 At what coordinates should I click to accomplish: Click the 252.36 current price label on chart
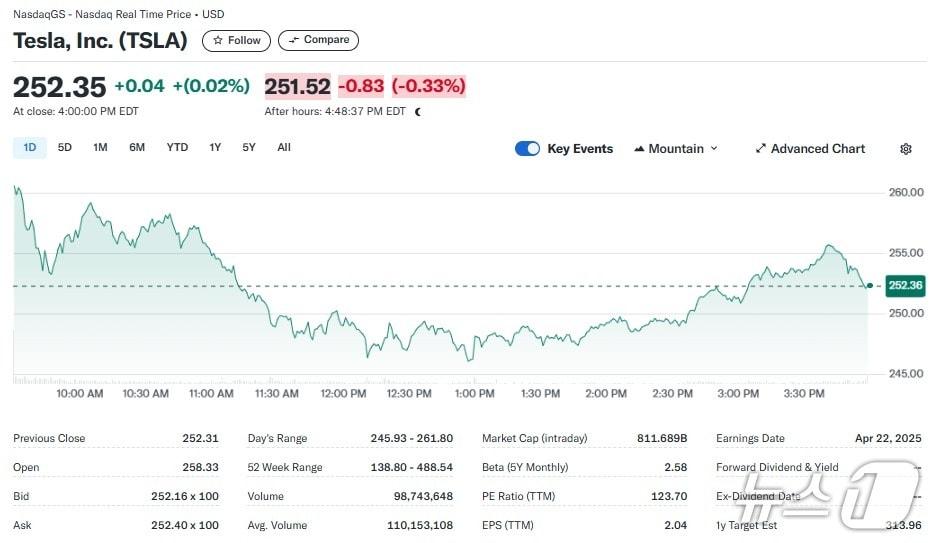click(x=904, y=286)
